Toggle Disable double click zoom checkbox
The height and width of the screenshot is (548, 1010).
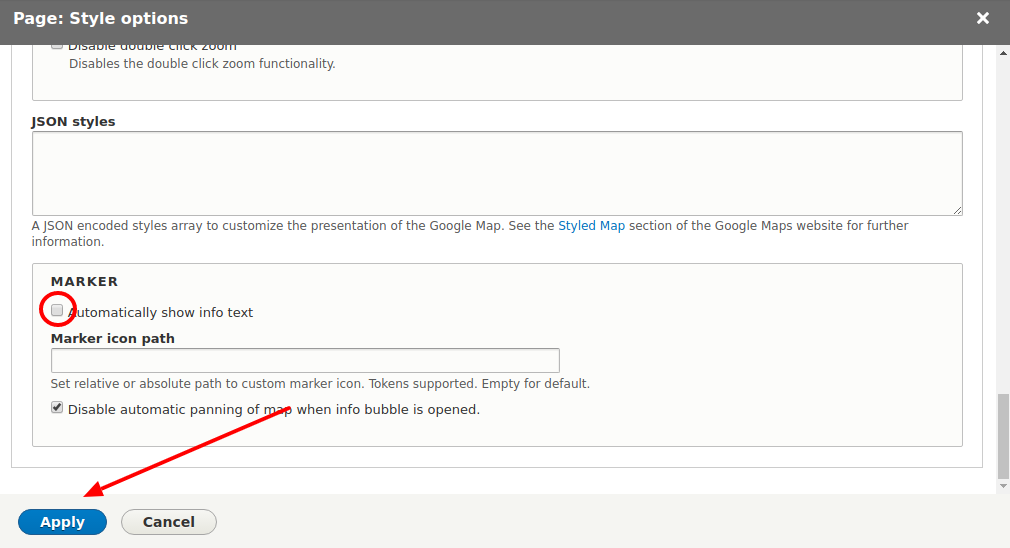(x=57, y=46)
